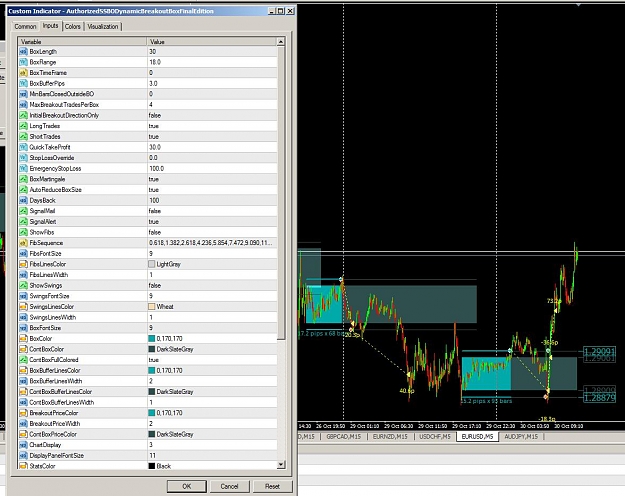Screen dimensions: 625x496
Task: Click the LightGray swatch for FibsLinesColor
Action: pyautogui.click(x=151, y=264)
